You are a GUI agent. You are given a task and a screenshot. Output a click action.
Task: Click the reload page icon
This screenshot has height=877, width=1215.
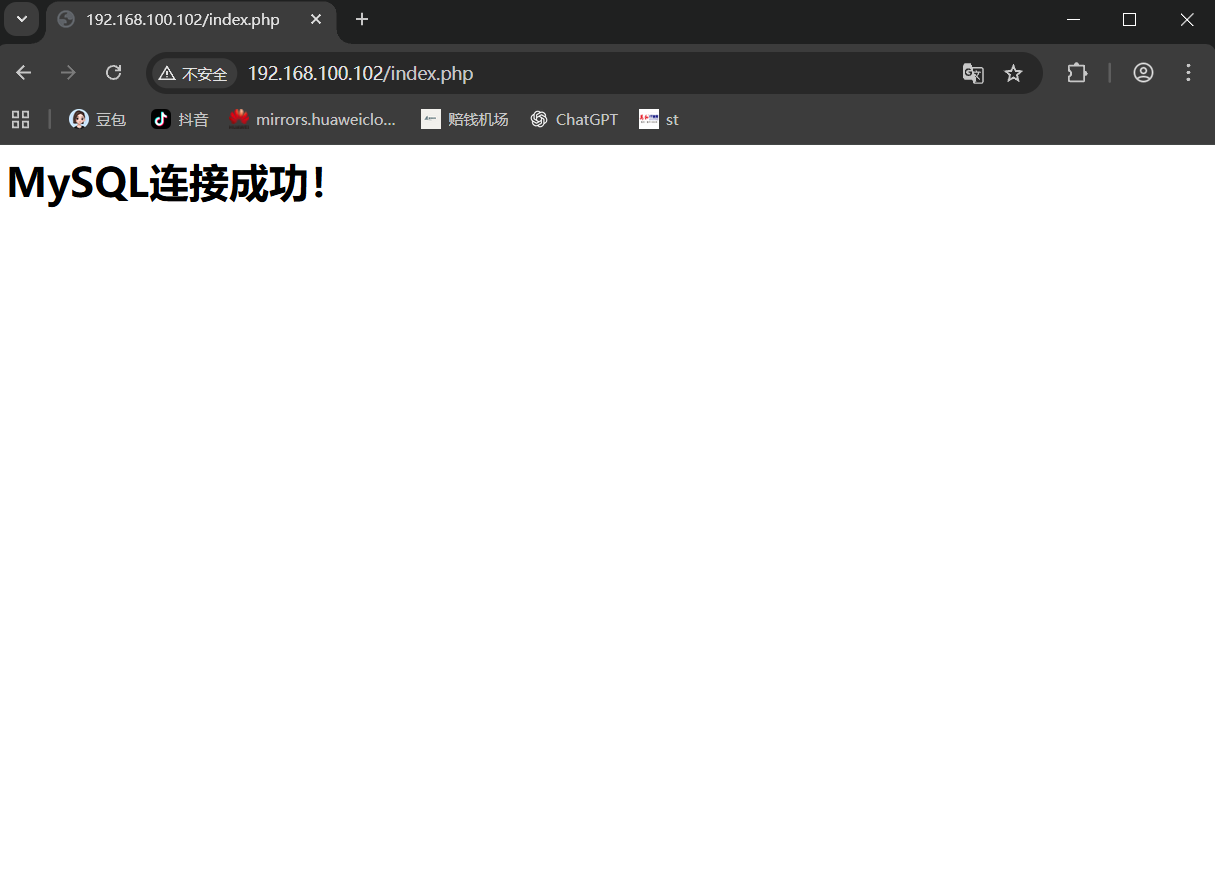(x=113, y=72)
